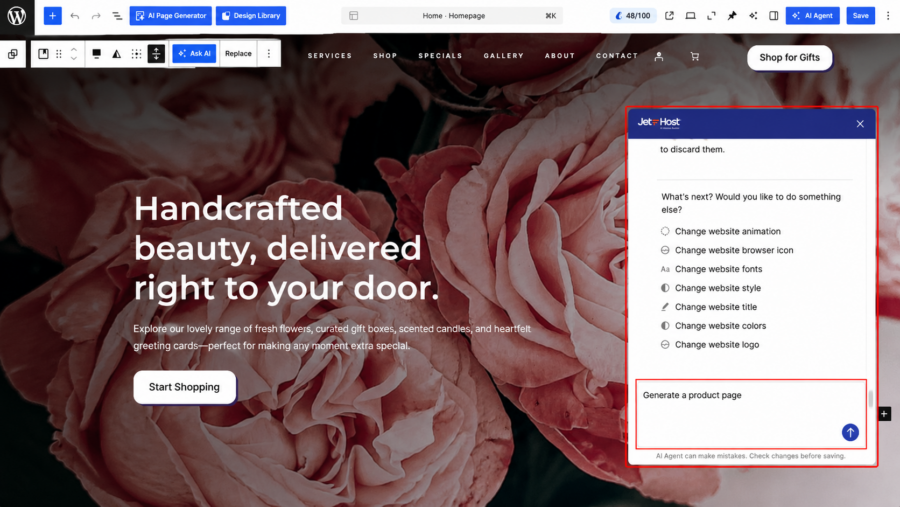Click the Ask AI button
The height and width of the screenshot is (507, 900).
(x=195, y=53)
